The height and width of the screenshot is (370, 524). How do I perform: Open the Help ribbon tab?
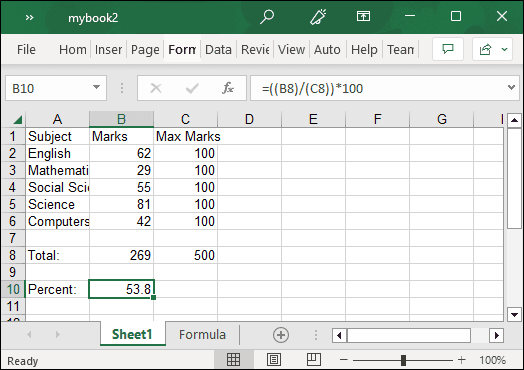coord(364,49)
